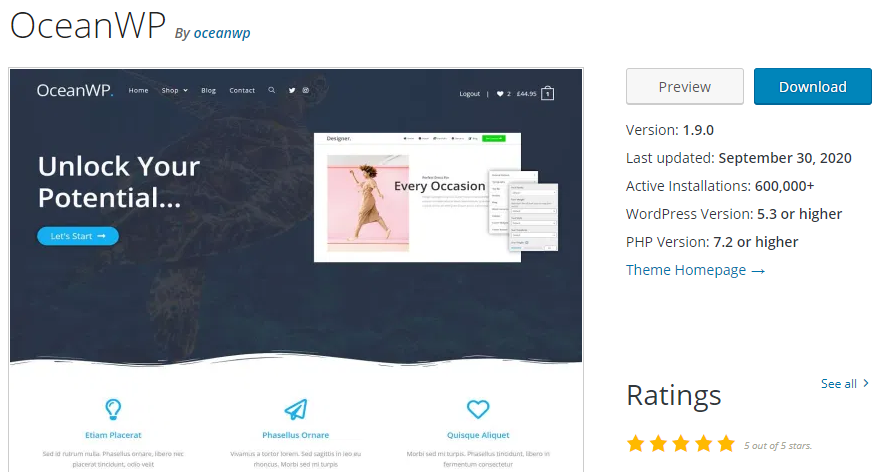Viewport: 888px width, 472px height.
Task: Click the third rating star
Action: (x=681, y=443)
